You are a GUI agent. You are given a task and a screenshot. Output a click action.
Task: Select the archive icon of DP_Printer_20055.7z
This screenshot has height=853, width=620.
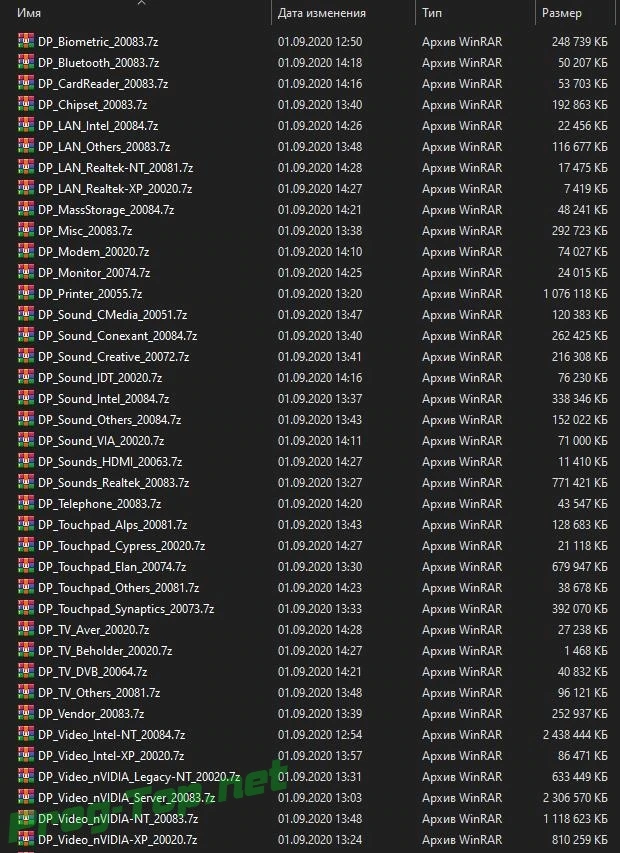click(x=26, y=294)
